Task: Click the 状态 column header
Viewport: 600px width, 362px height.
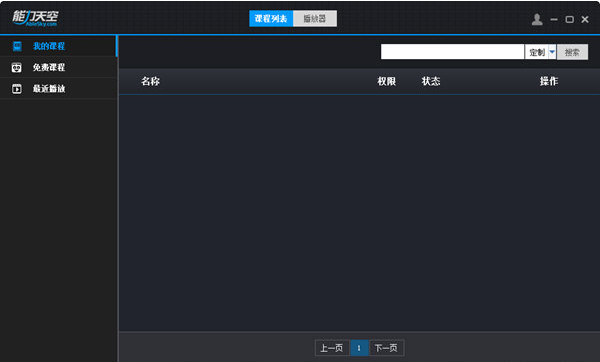Action: coord(431,81)
